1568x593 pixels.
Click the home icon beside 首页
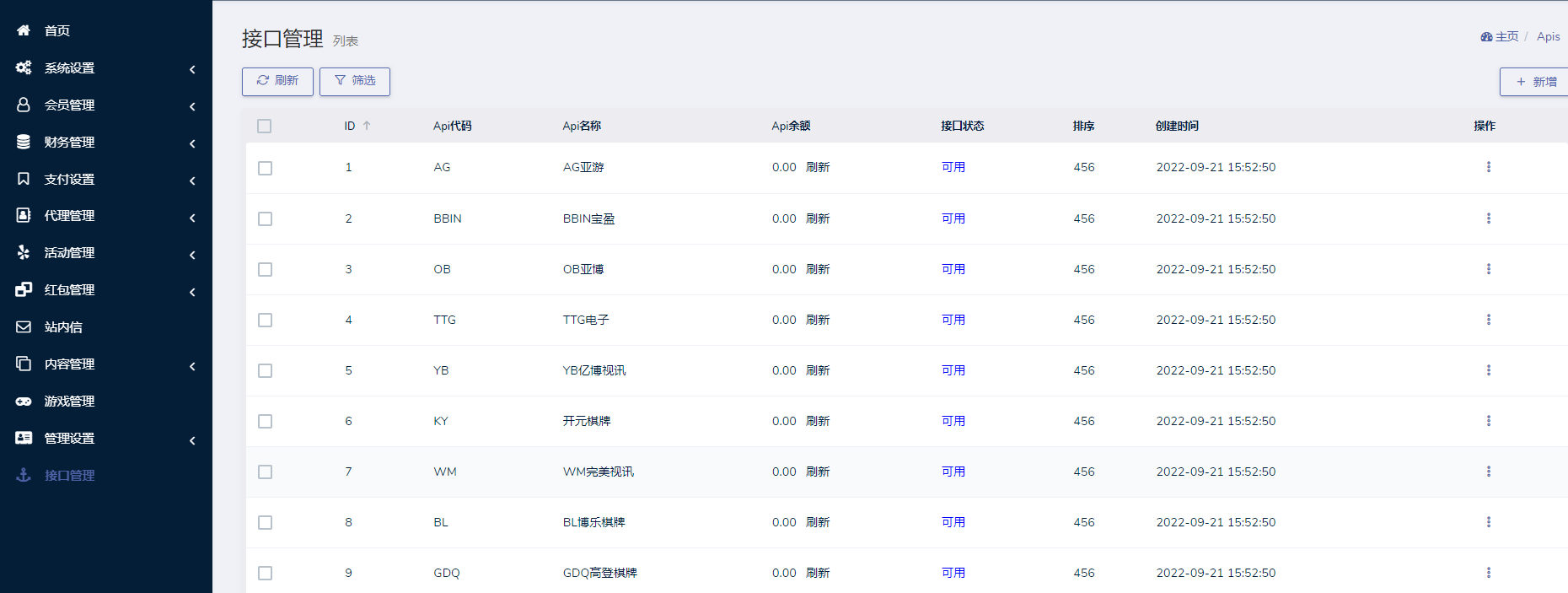24,30
